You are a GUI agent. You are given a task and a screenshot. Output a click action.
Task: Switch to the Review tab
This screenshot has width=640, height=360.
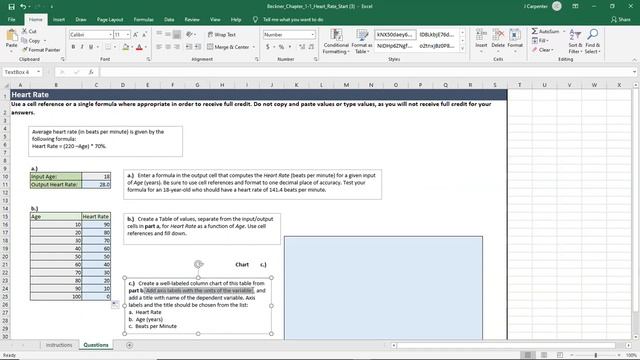pyautogui.click(x=192, y=20)
